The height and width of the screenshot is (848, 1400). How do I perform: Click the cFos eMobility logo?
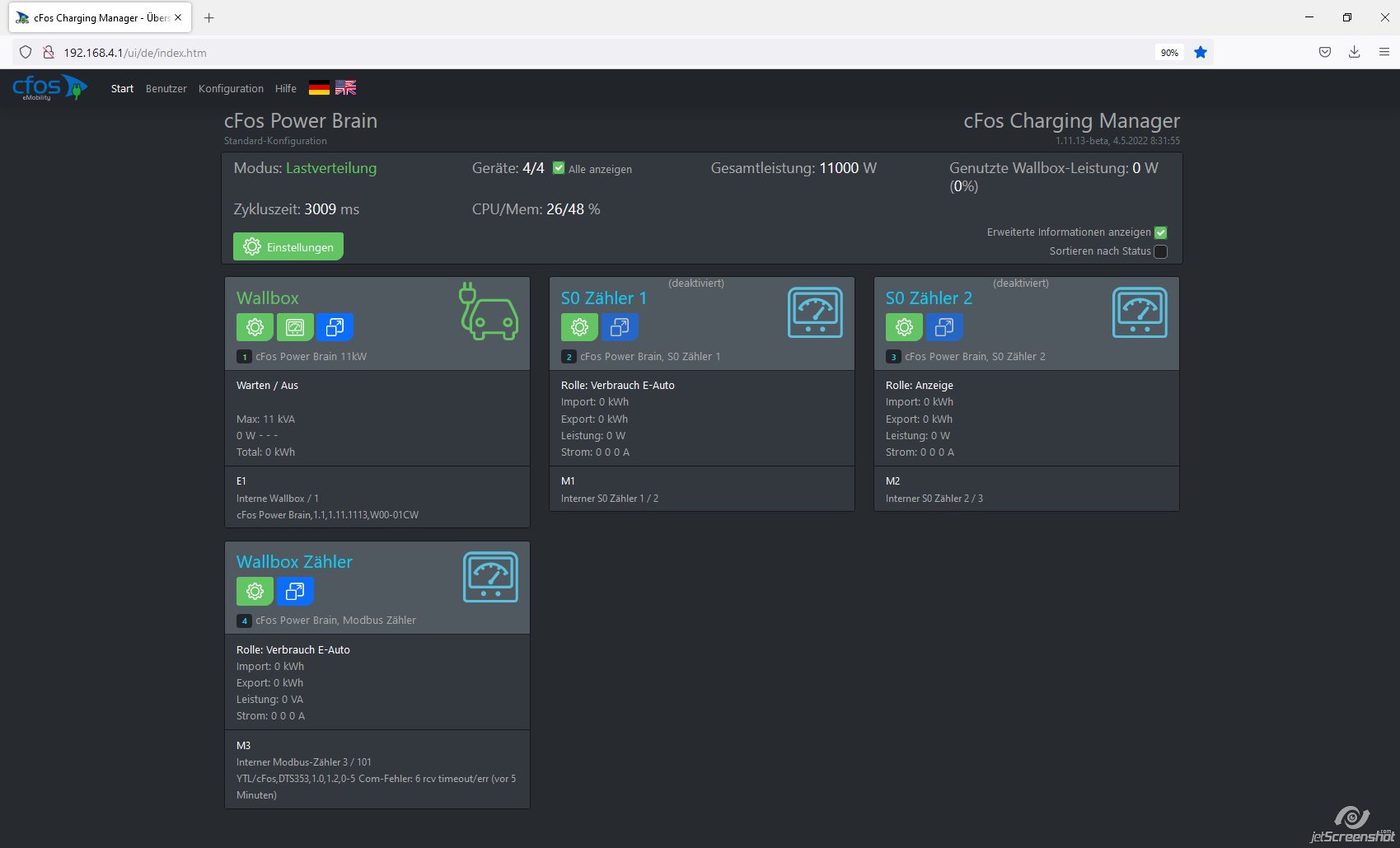click(49, 87)
